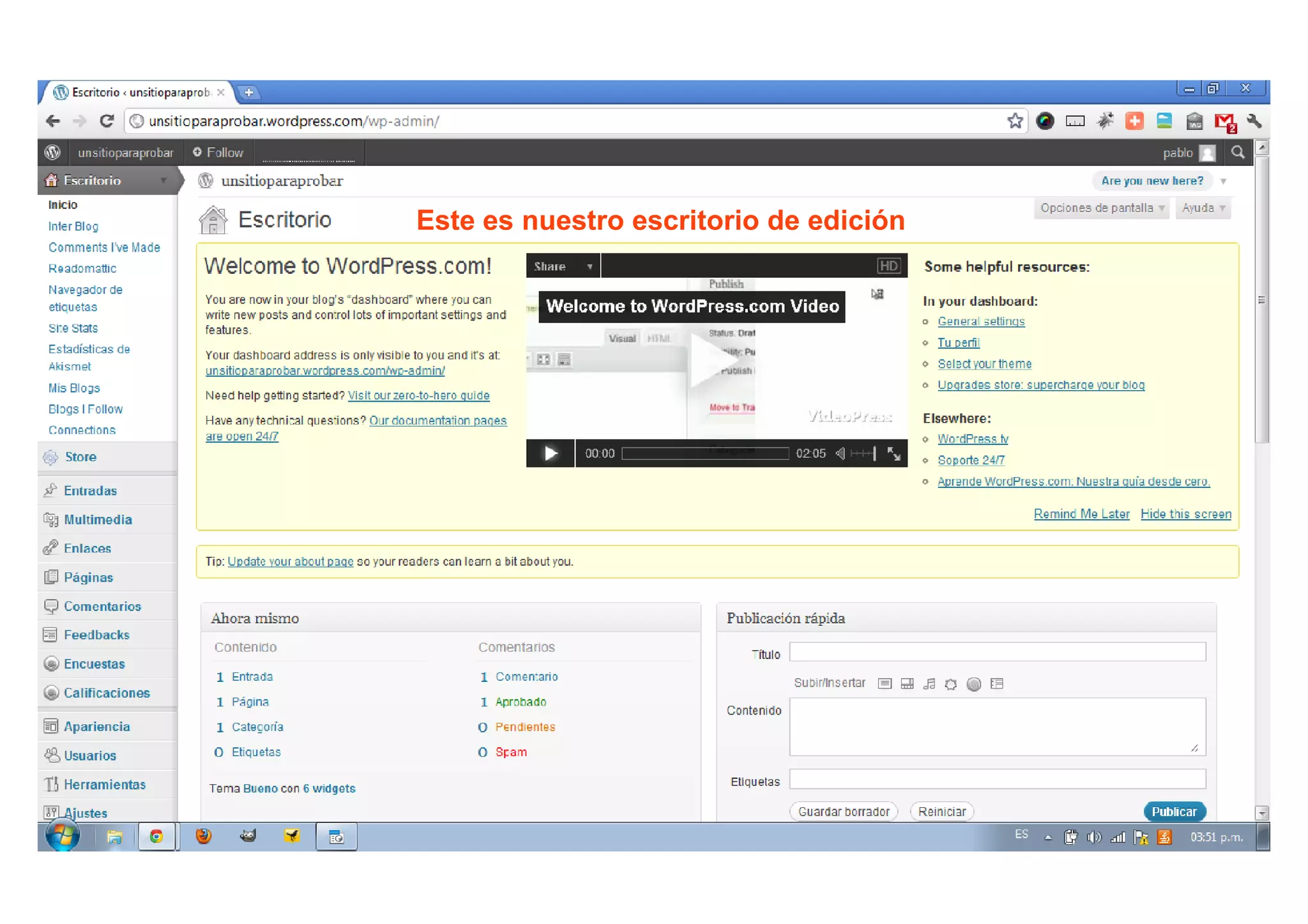Screen dimensions: 1308x924
Task: Expand the Ayuda help dropdown
Action: (x=1203, y=208)
